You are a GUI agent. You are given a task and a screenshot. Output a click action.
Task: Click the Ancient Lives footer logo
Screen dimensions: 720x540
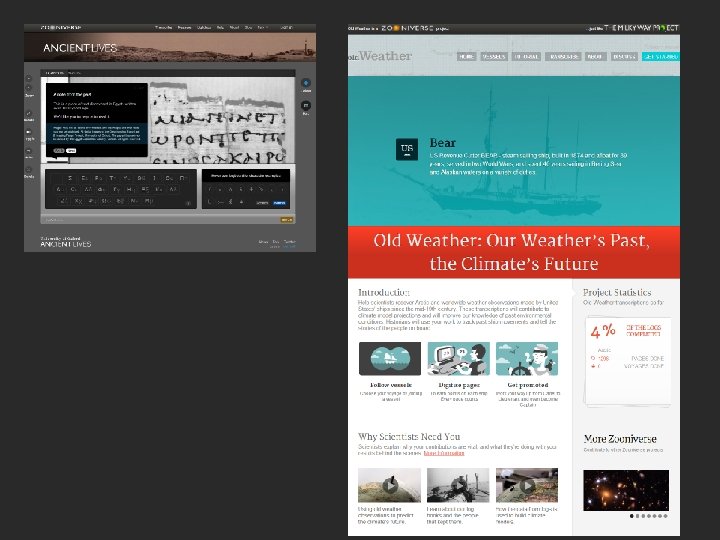[x=66, y=242]
